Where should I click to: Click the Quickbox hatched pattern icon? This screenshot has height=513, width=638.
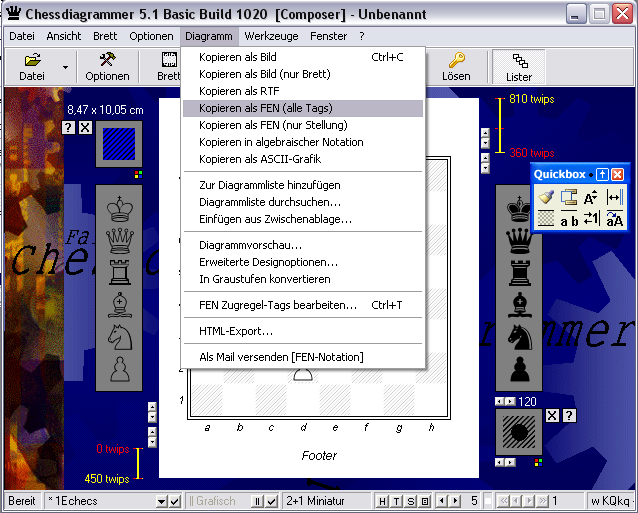[x=546, y=218]
